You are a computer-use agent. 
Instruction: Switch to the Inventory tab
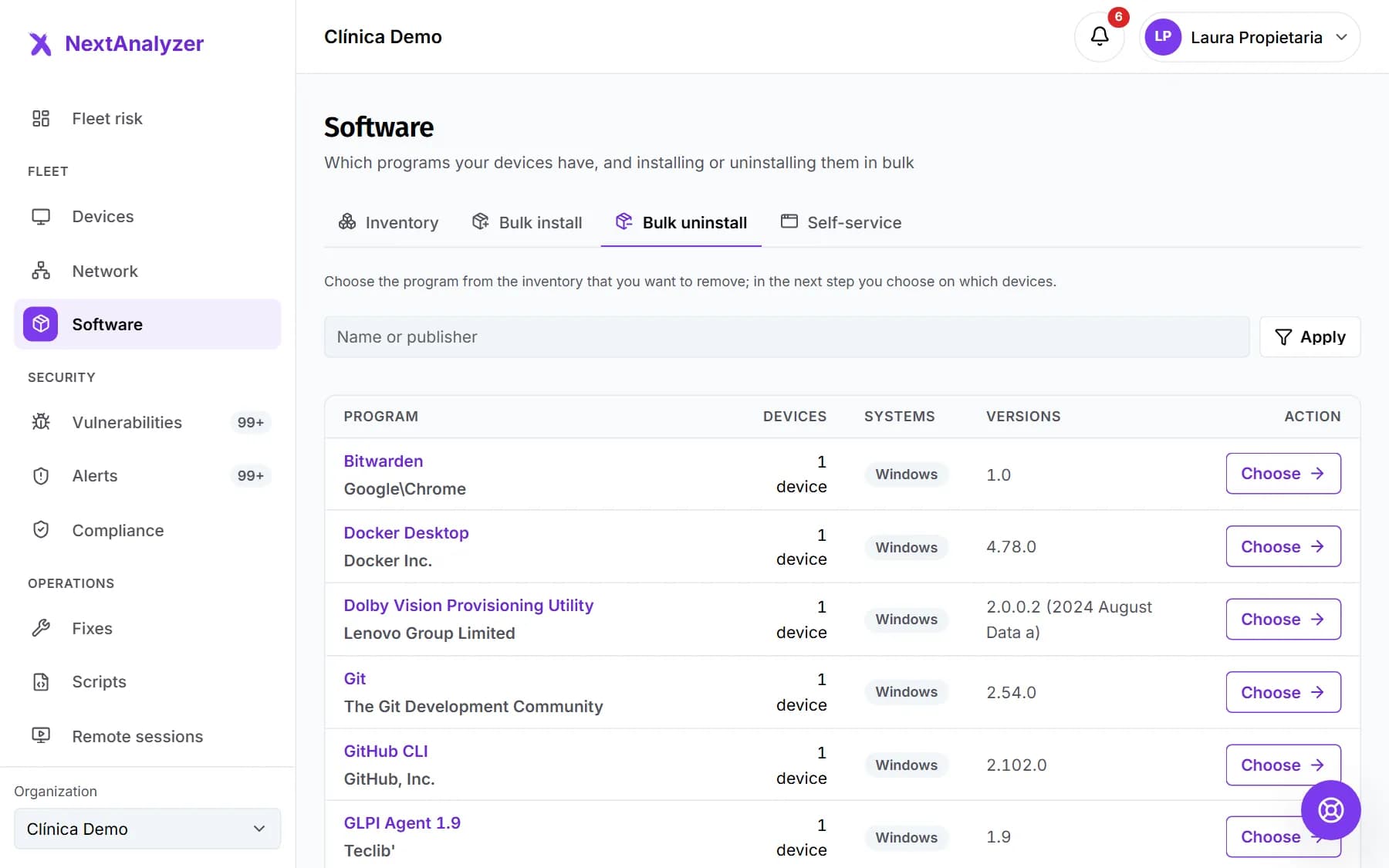388,222
